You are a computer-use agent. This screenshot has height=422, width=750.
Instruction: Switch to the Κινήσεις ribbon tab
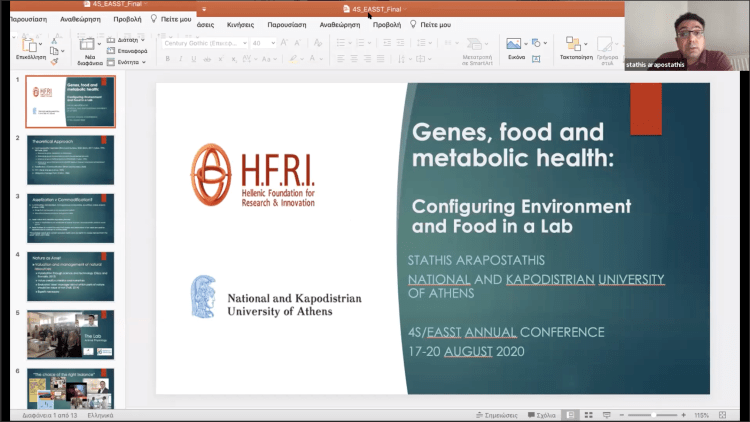(x=241, y=23)
